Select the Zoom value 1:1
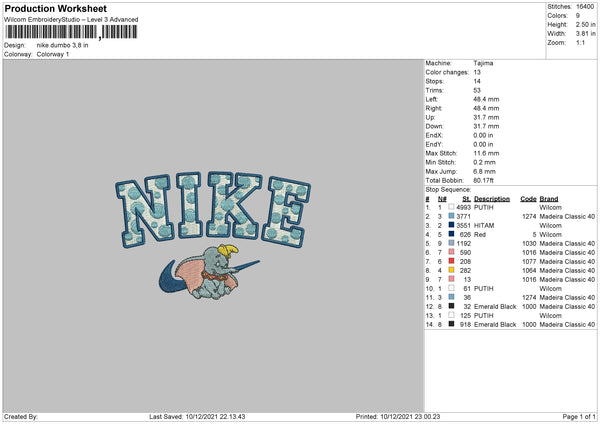 coord(580,42)
